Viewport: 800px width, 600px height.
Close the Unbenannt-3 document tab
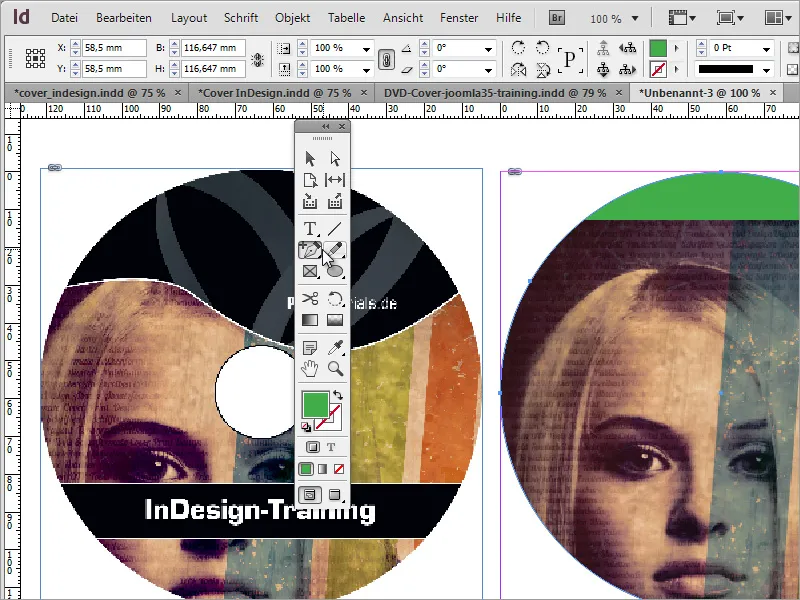(x=773, y=92)
